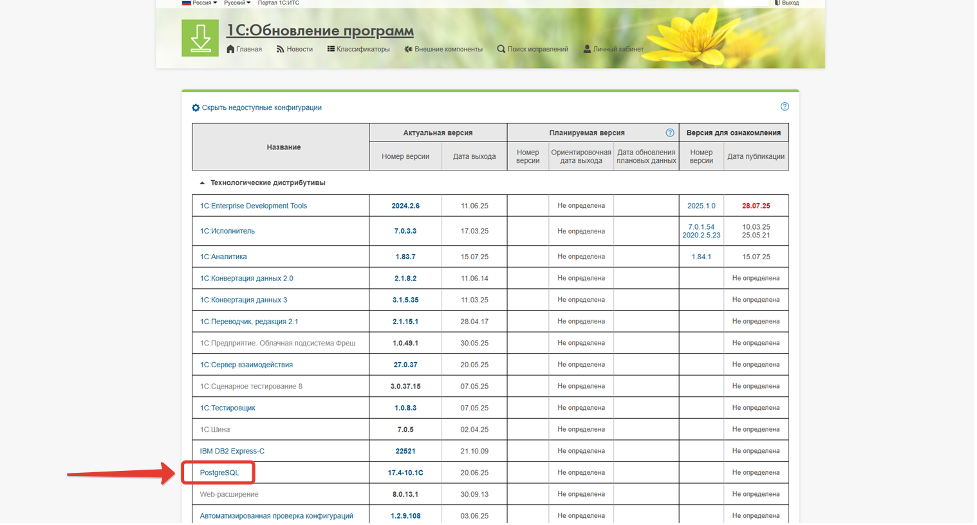Image resolution: width=977 pixels, height=525 pixels.
Task: Open the Россия country dropdown
Action: coord(196,3)
